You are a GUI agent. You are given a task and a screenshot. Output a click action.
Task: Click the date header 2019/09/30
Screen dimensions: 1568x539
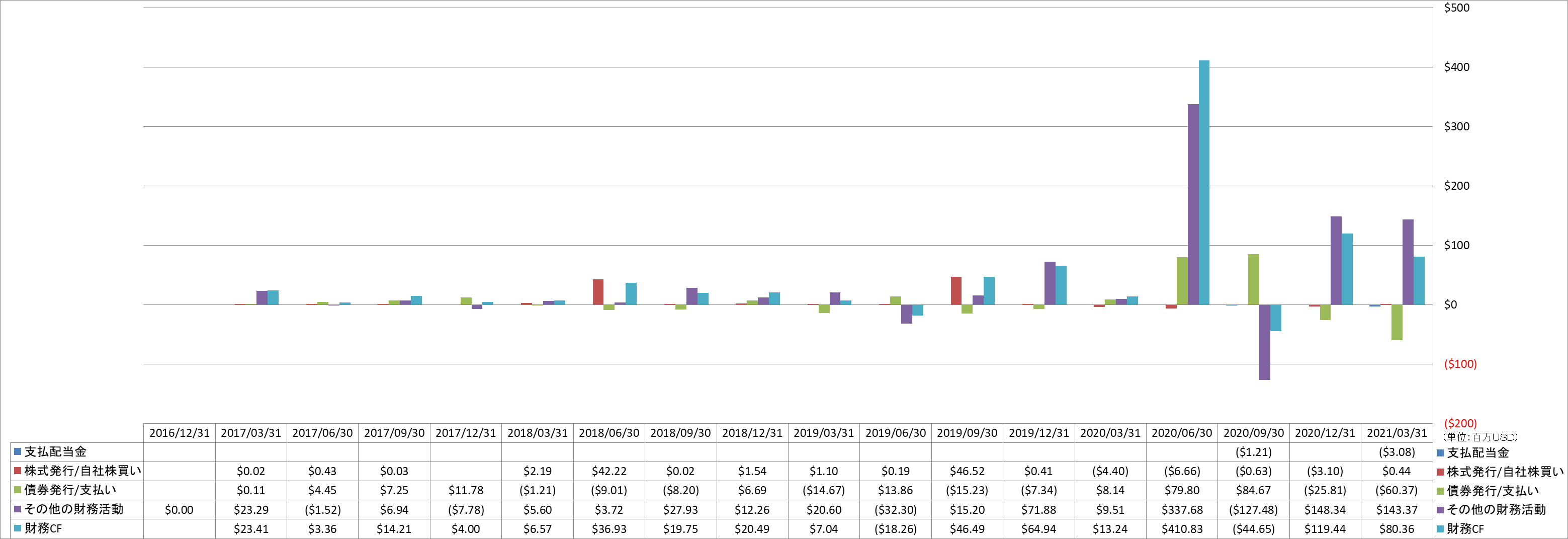pyautogui.click(x=967, y=433)
